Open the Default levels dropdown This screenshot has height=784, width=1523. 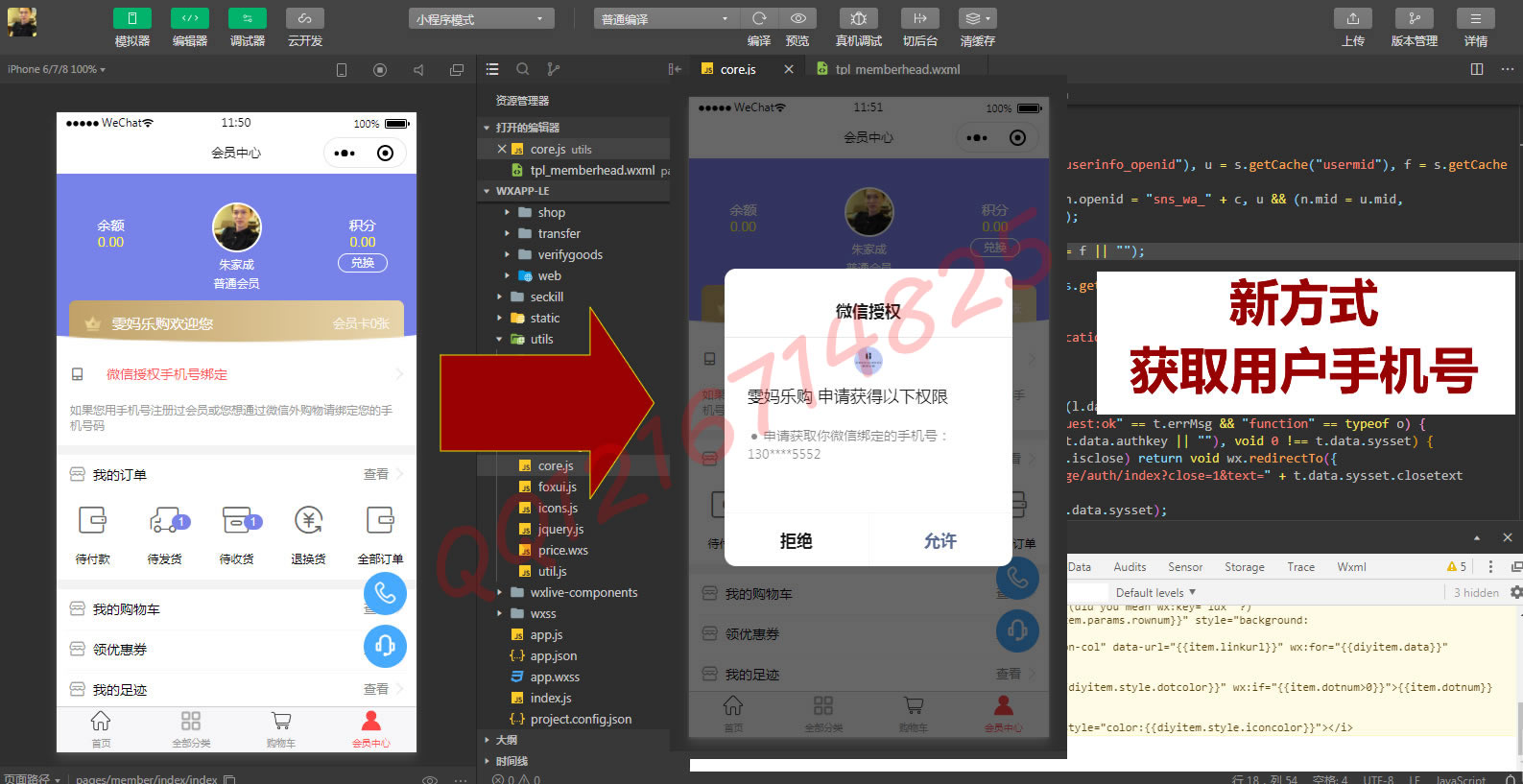coord(1155,593)
